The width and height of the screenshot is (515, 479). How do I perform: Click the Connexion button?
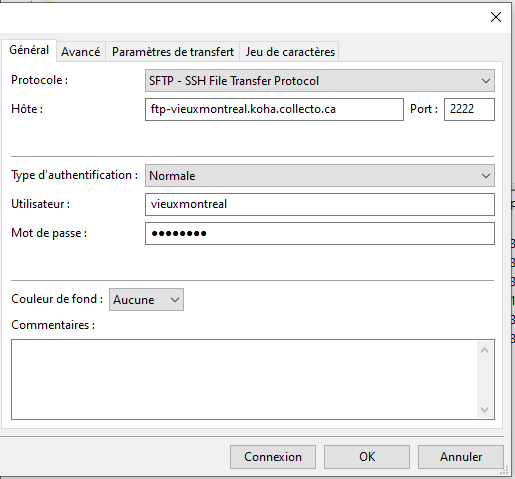(x=273, y=457)
